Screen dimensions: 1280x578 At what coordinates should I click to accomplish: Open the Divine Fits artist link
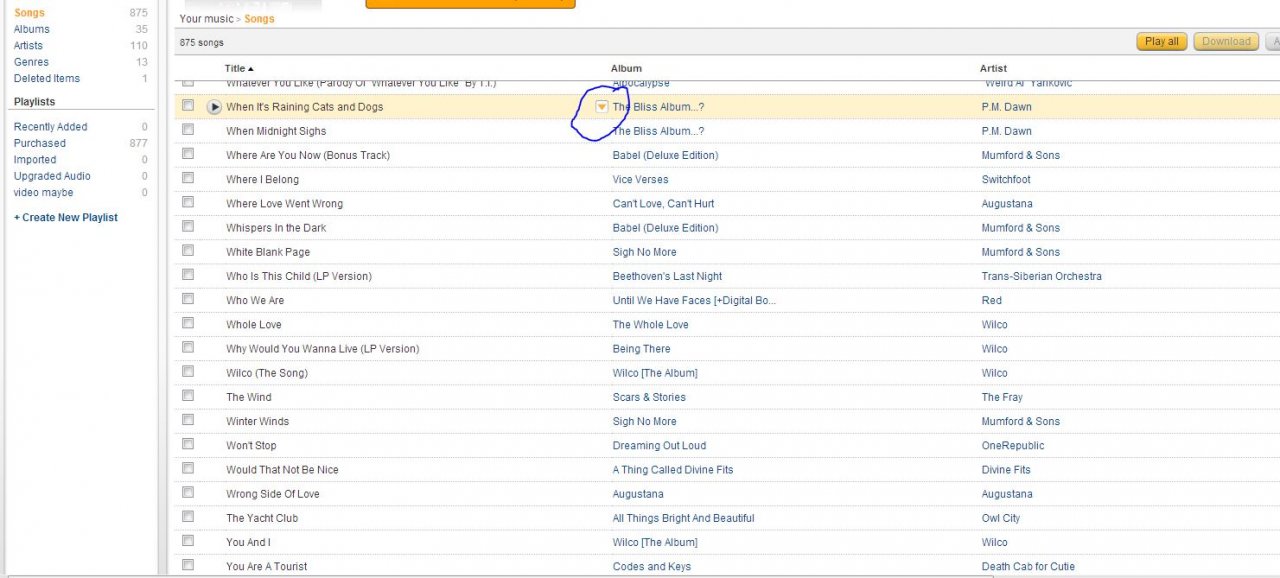pos(1006,470)
